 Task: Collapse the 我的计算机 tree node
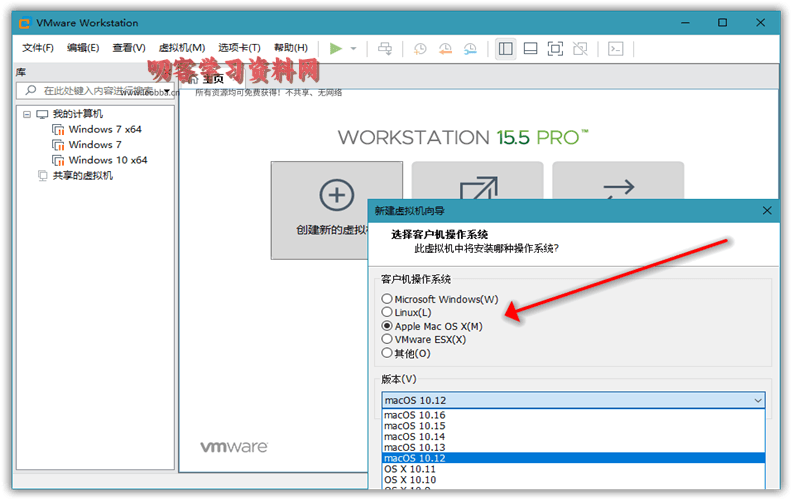click(27, 115)
